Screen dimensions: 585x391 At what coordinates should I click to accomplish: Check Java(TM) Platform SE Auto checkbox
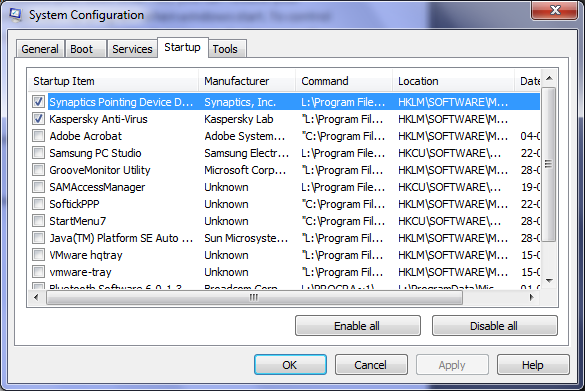pos(38,238)
